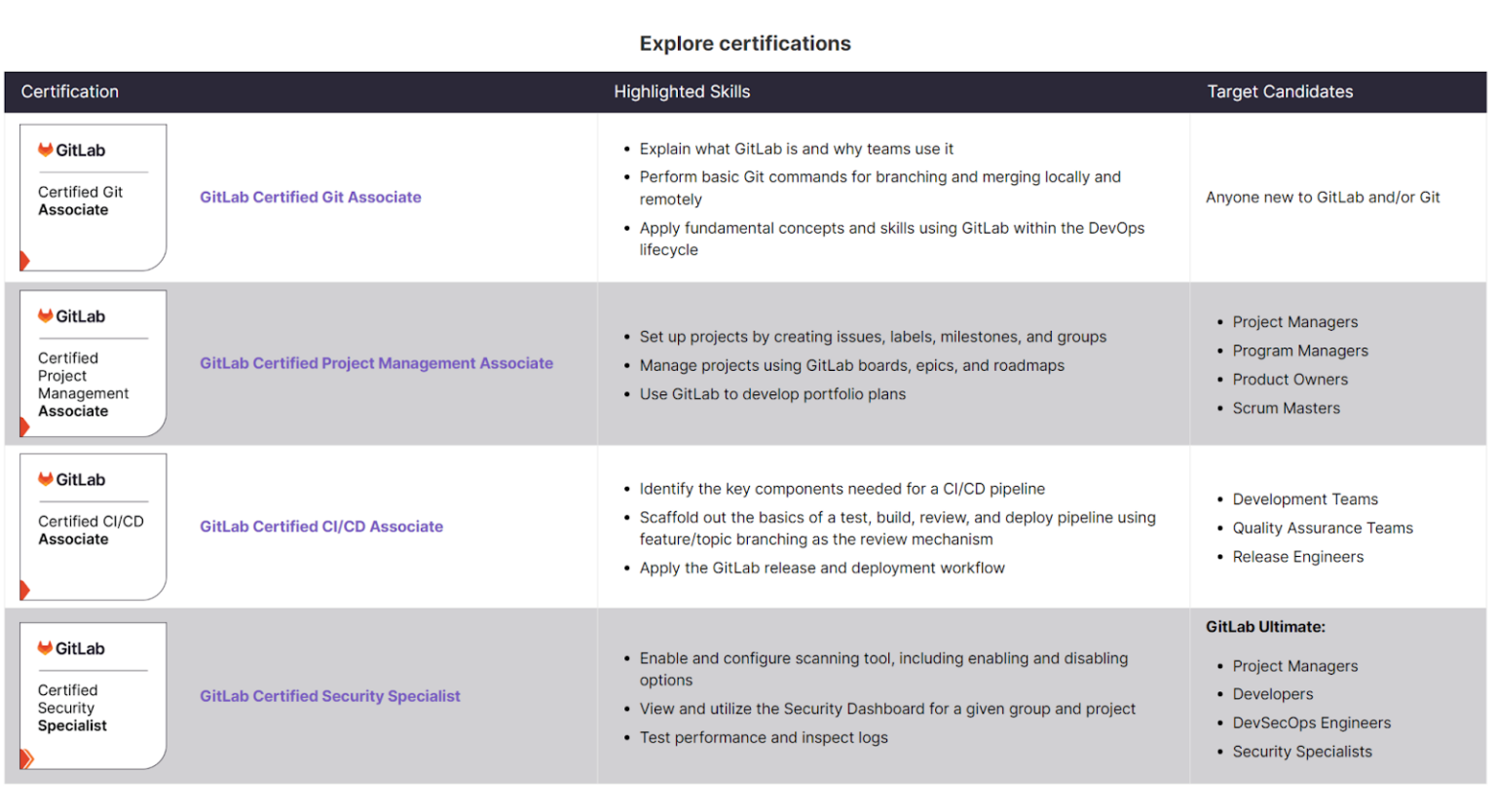The width and height of the screenshot is (1496, 812).
Task: Click double chevron on Security Specialist badge
Action: point(27,758)
